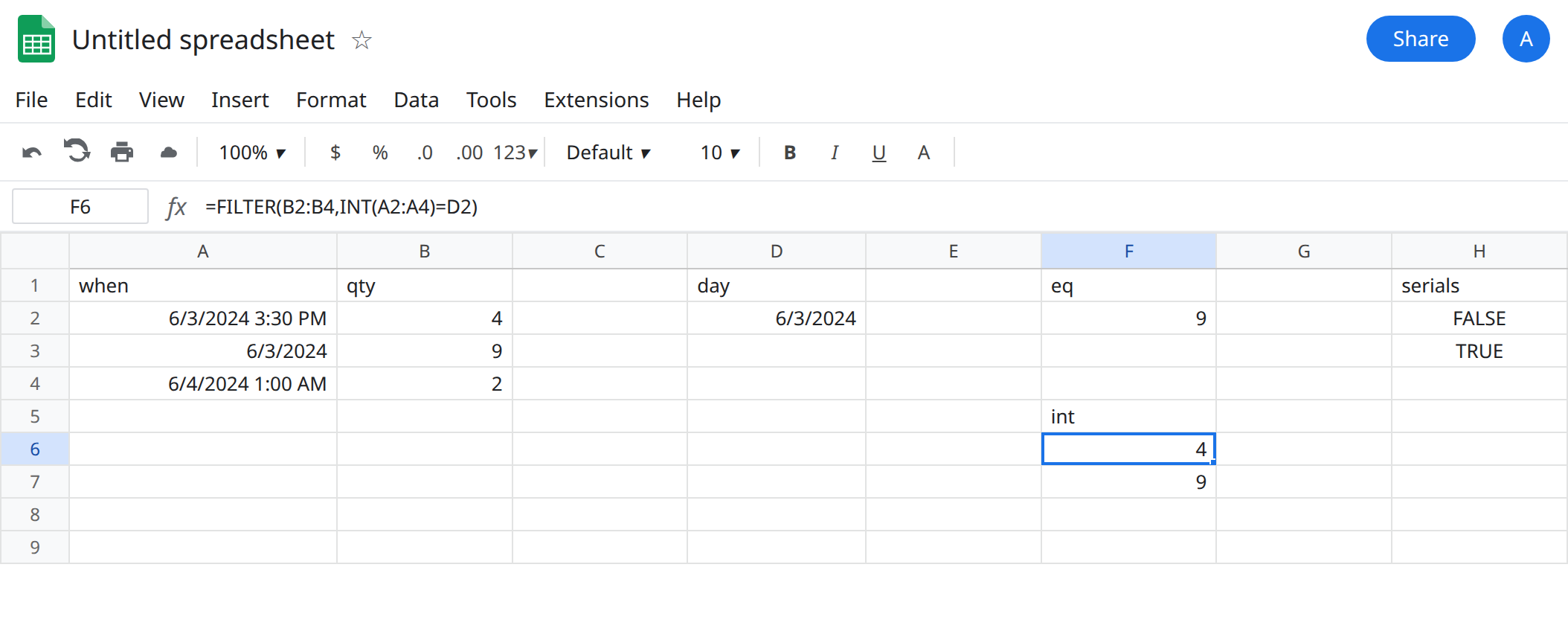This screenshot has height=640, width=1568.
Task: Open the Default font dropdown
Action: click(x=608, y=153)
